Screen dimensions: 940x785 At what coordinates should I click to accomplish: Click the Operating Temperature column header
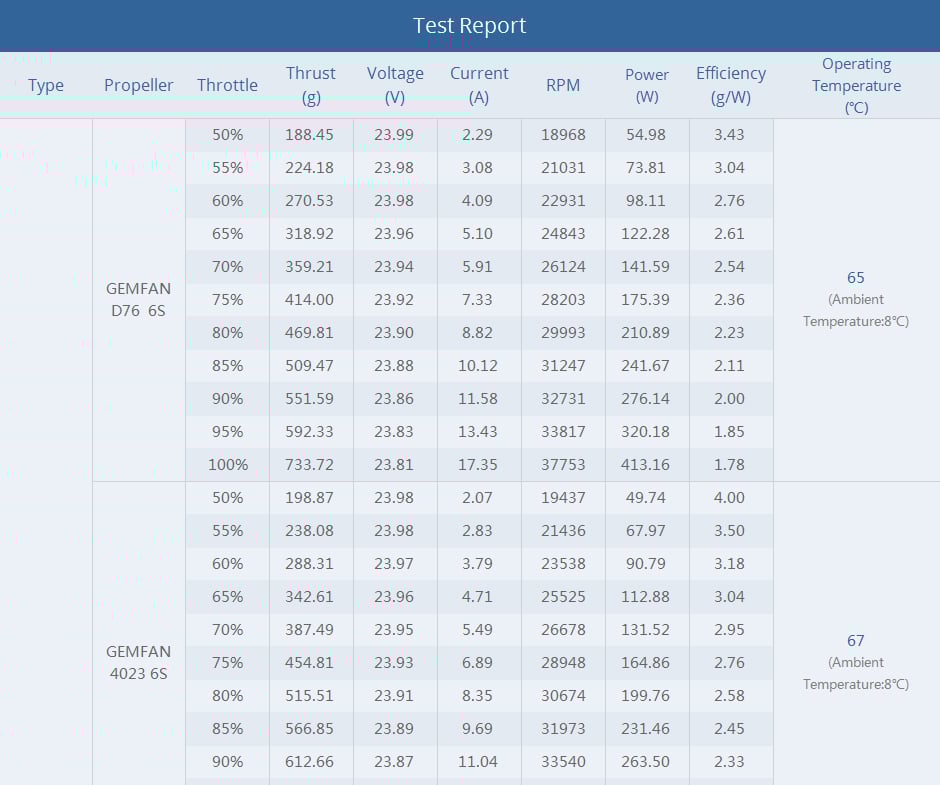(856, 85)
